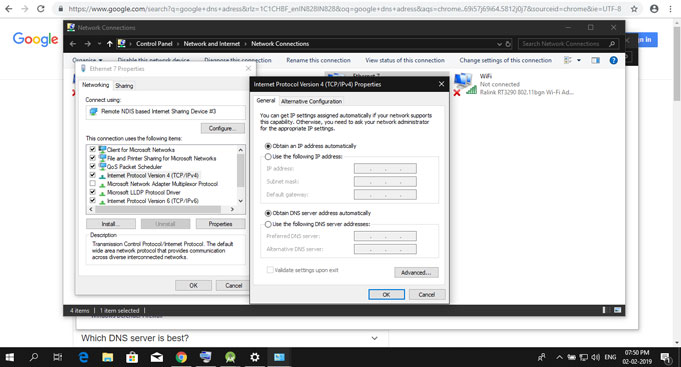Toggle File and Printer Sharing checkbox
Screen dimensions: 681x367
pos(93,158)
